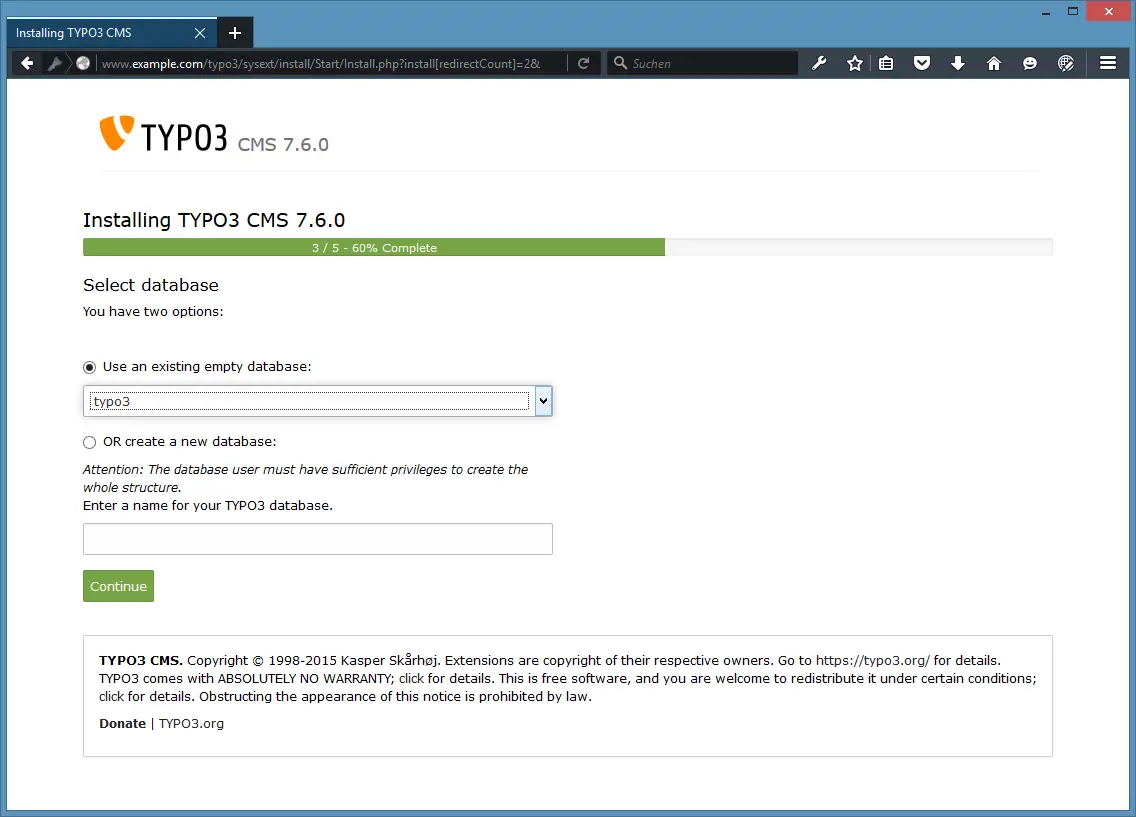Open the TYPO3.org footer link
The image size is (1136, 817).
click(191, 724)
